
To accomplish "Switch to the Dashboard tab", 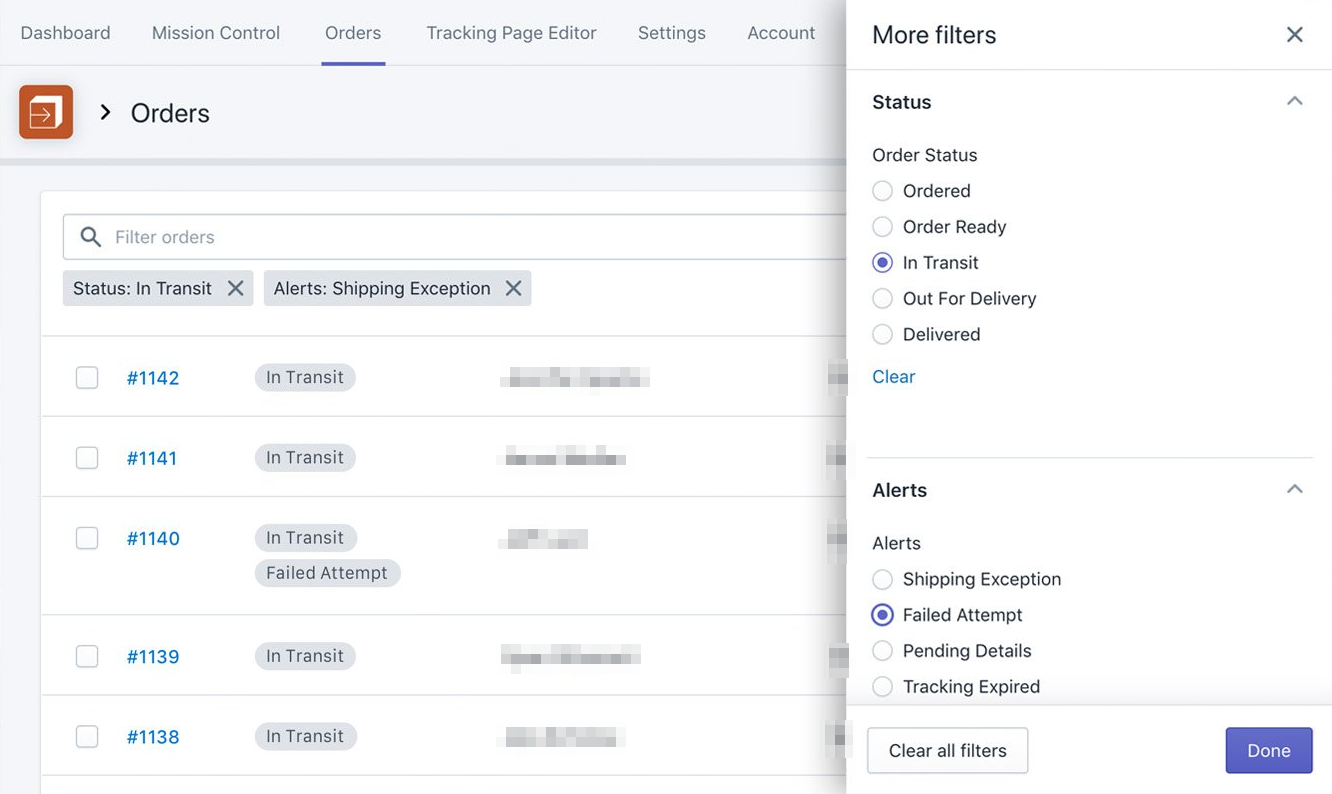I will (65, 32).
